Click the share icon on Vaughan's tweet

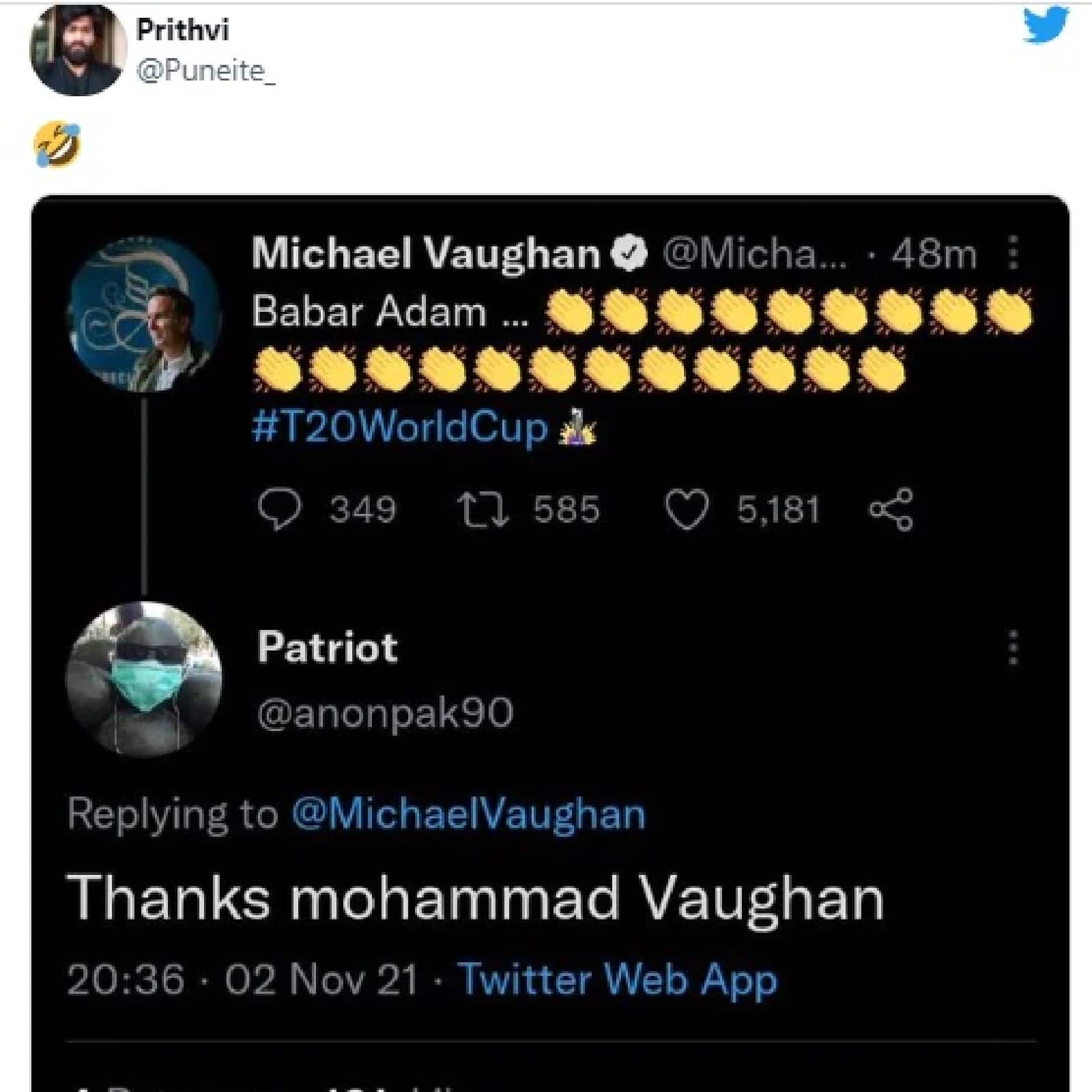tap(890, 509)
